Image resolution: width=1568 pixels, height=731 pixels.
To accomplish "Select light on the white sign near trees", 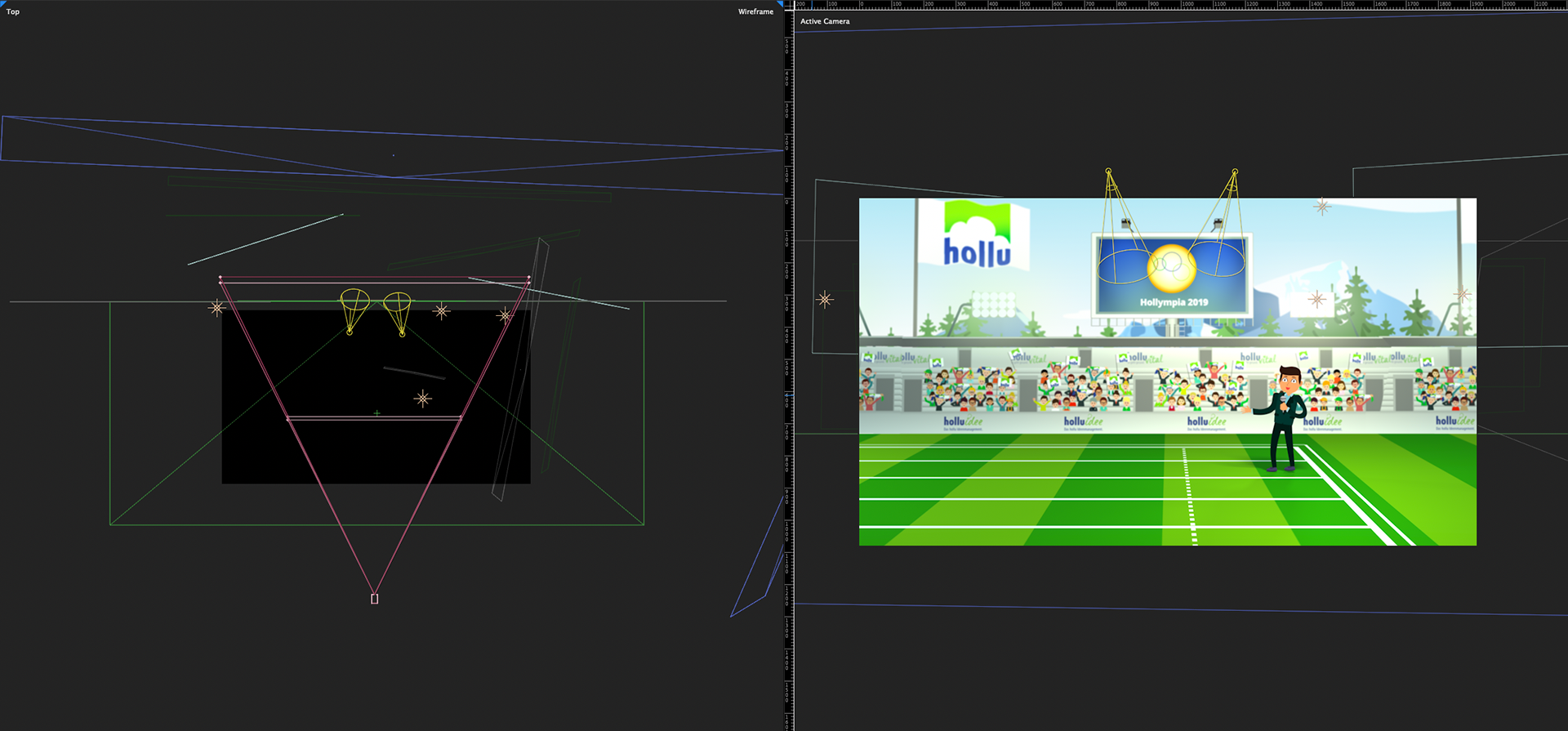I will tap(1316, 300).
